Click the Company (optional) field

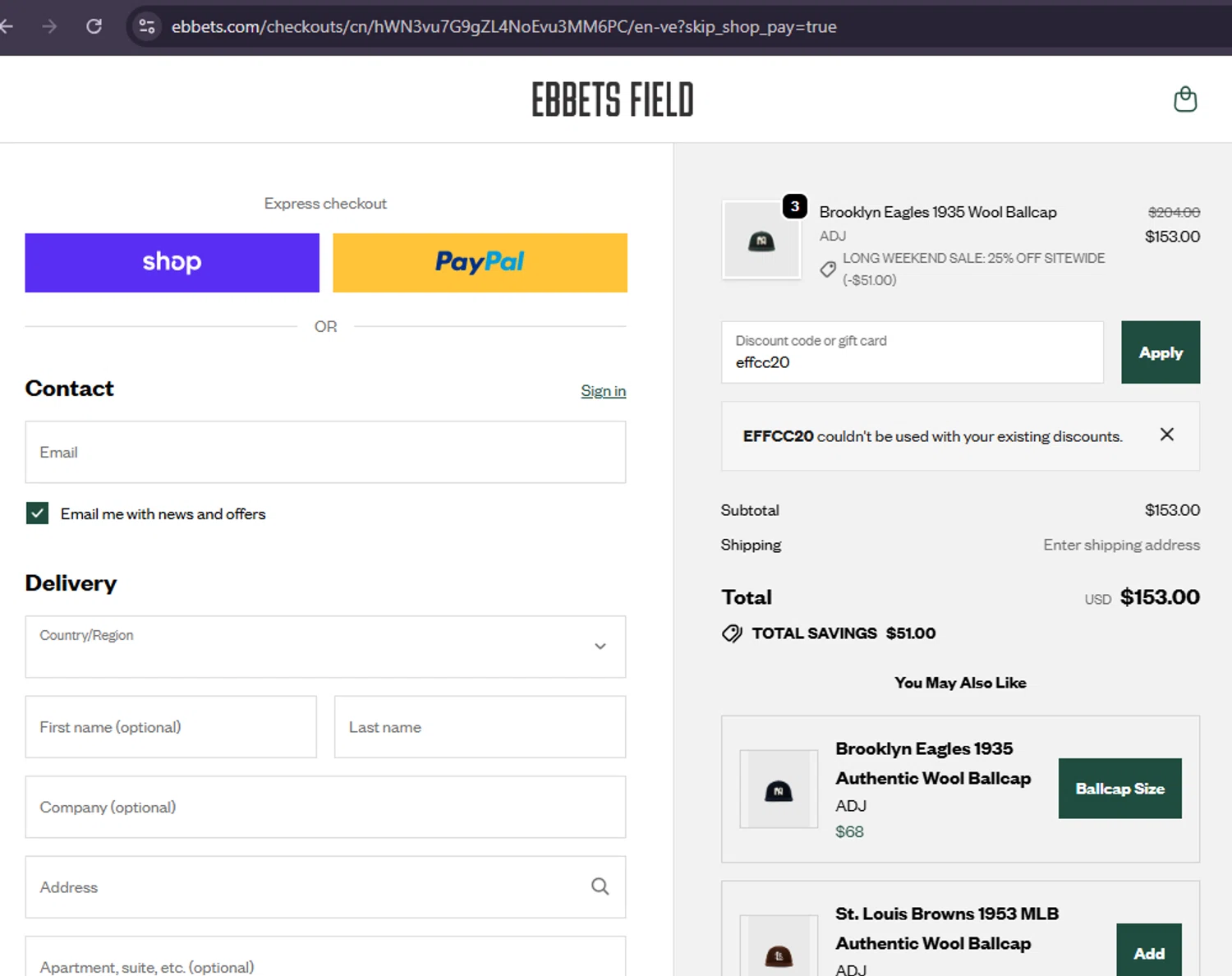pyautogui.click(x=325, y=807)
